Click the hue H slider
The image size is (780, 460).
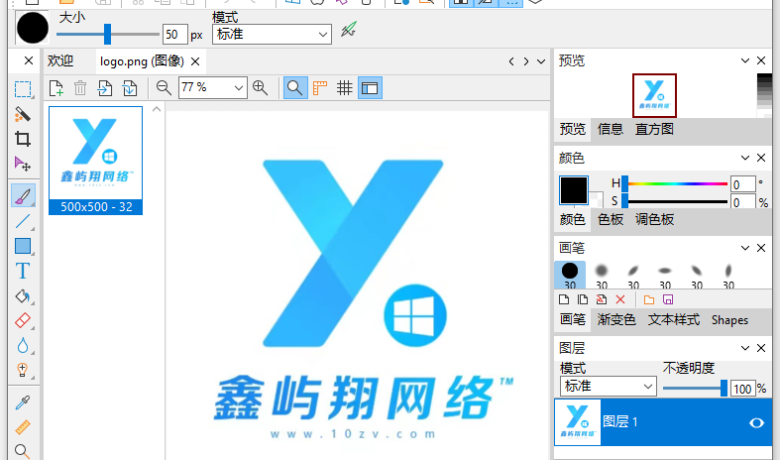[675, 184]
